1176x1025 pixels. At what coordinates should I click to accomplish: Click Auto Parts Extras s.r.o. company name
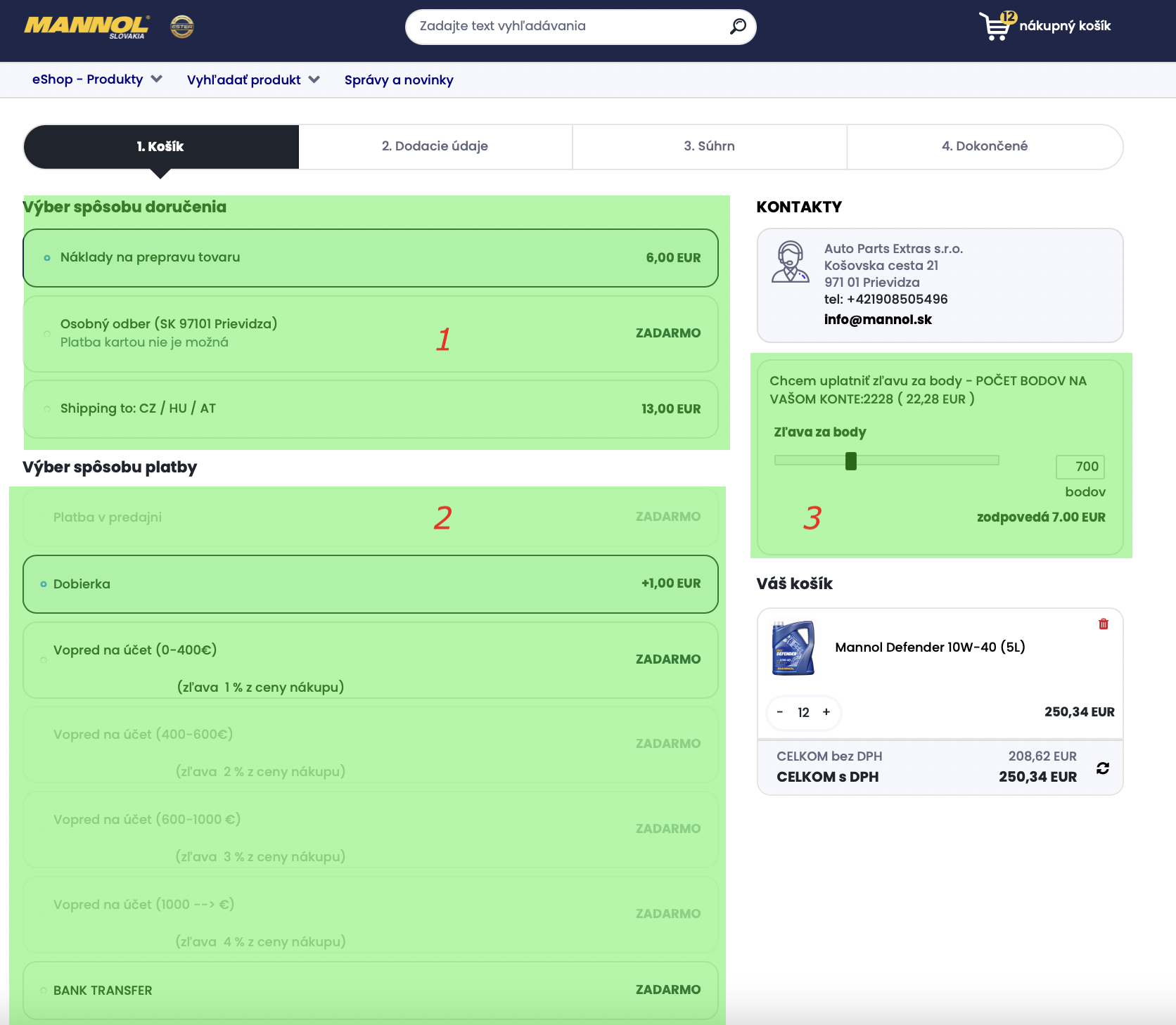pyautogui.click(x=893, y=249)
